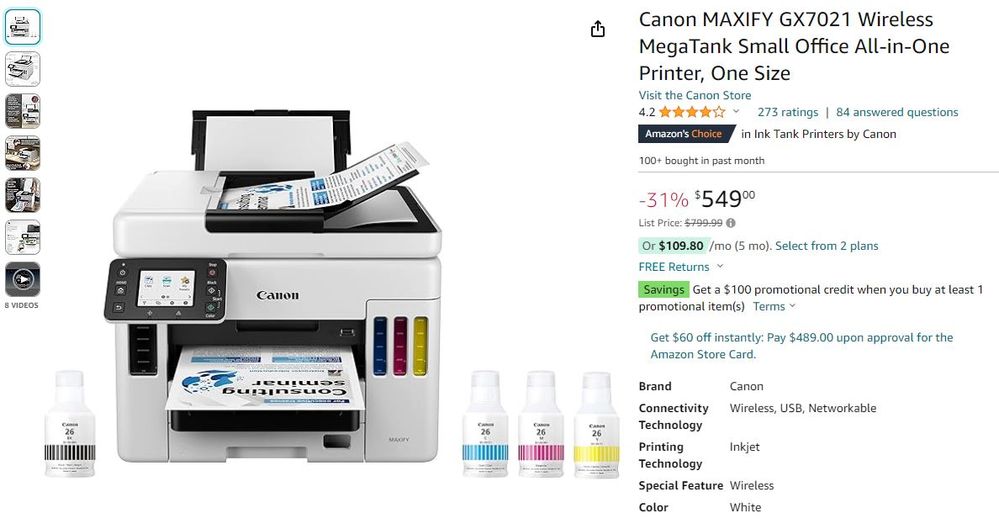Select the fifth product thumbnail
The image size is (999, 519).
[22, 195]
